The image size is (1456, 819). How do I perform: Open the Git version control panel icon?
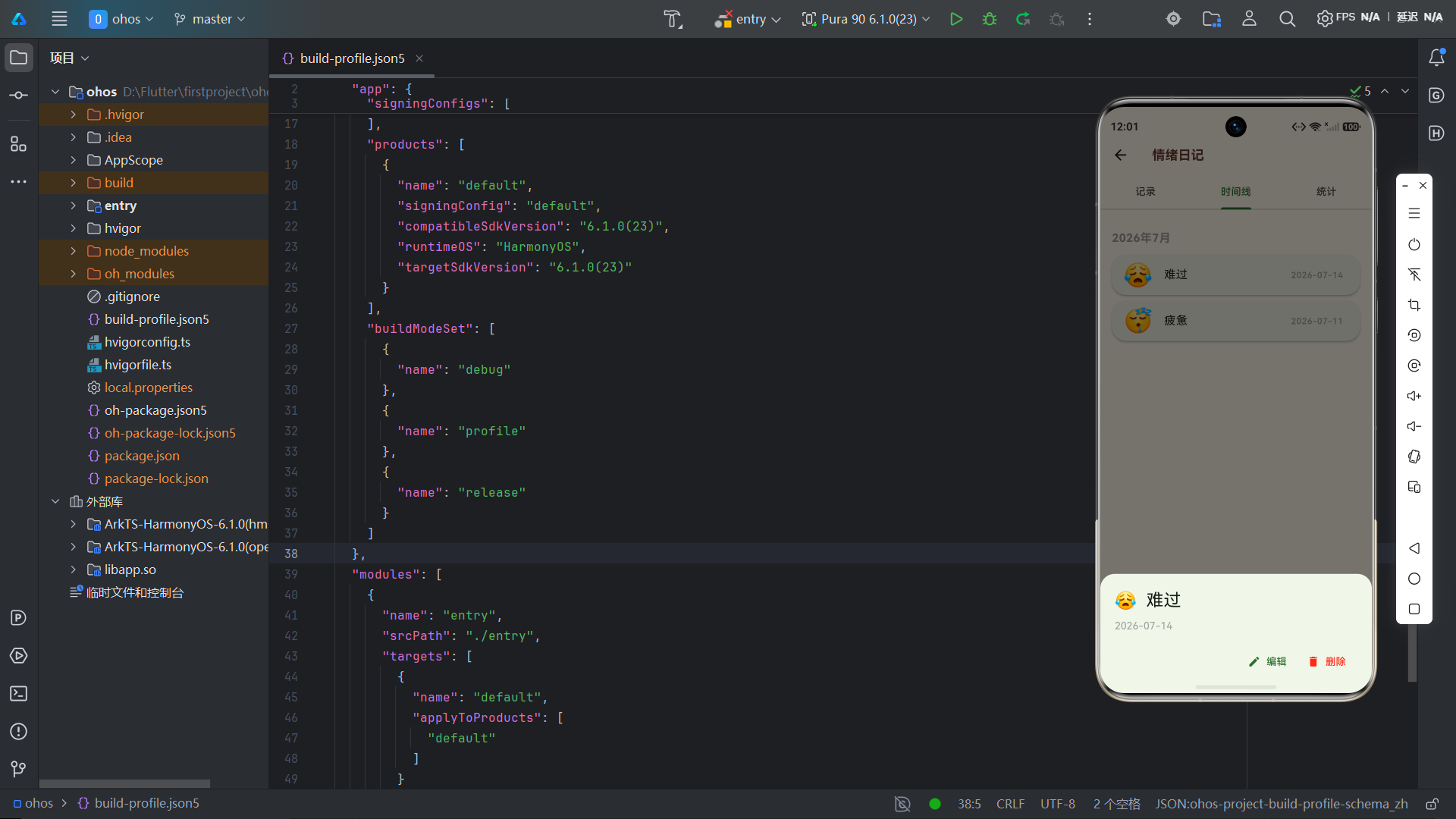(x=19, y=769)
